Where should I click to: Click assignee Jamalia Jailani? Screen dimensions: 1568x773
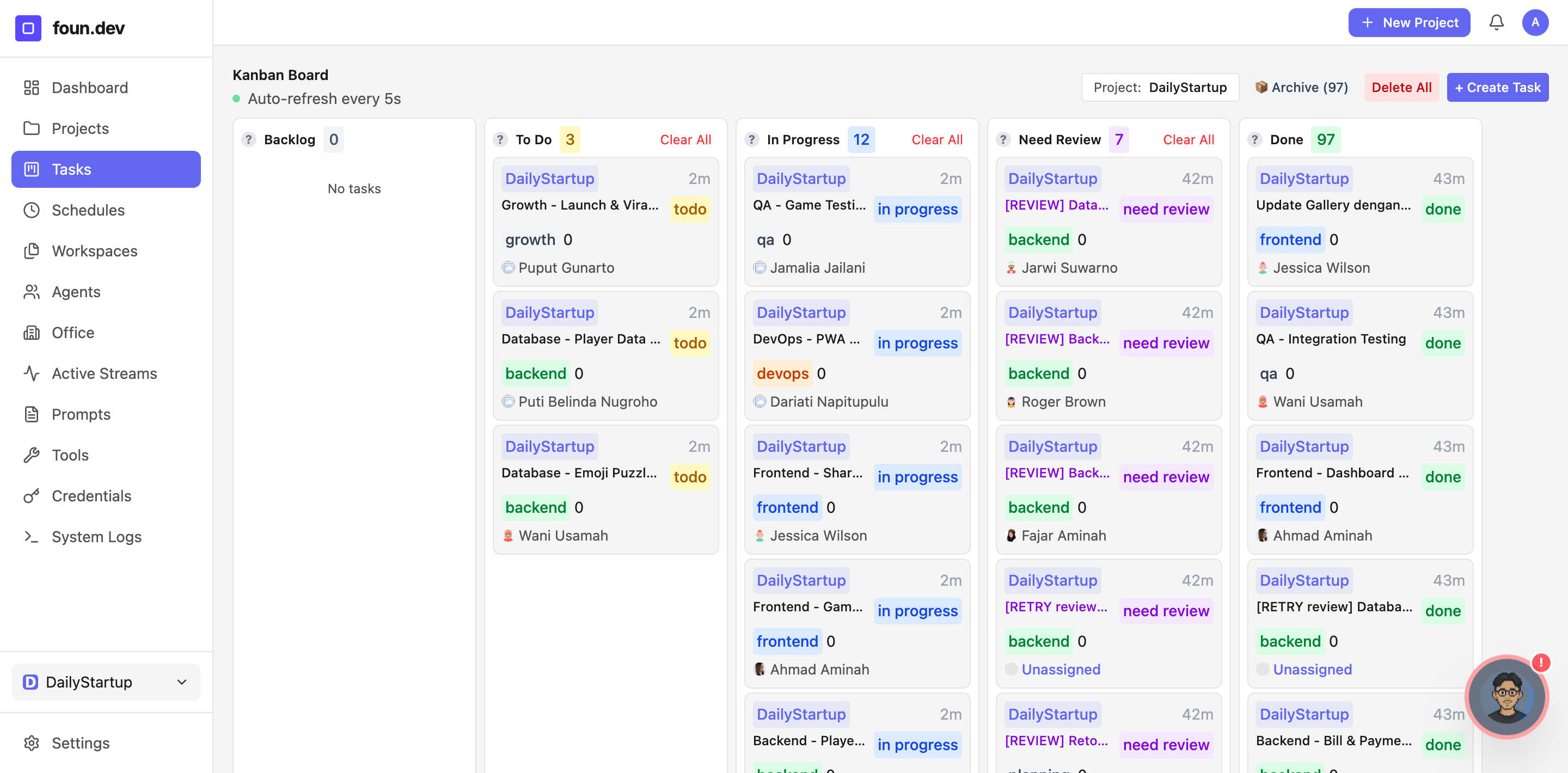[x=809, y=268]
